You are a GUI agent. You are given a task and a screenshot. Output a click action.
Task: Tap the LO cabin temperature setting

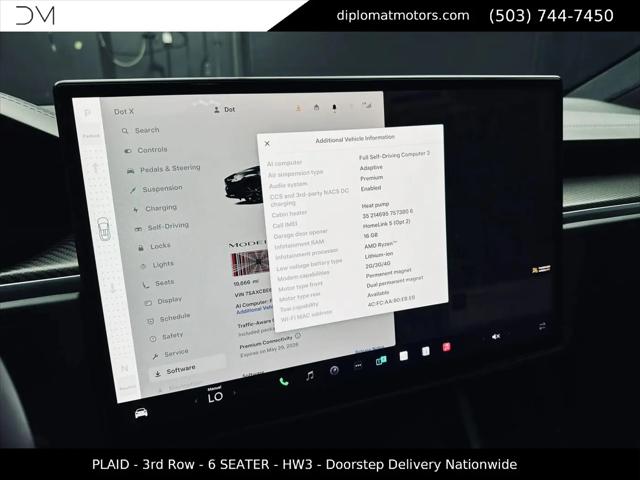point(215,397)
